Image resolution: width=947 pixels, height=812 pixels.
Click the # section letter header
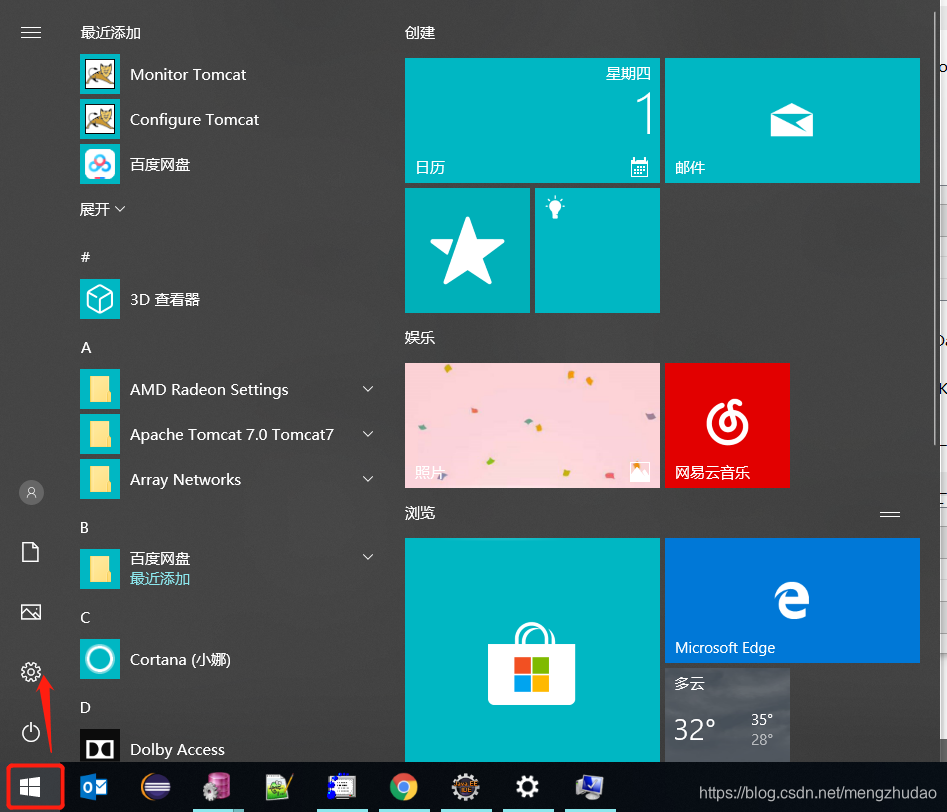(86, 257)
